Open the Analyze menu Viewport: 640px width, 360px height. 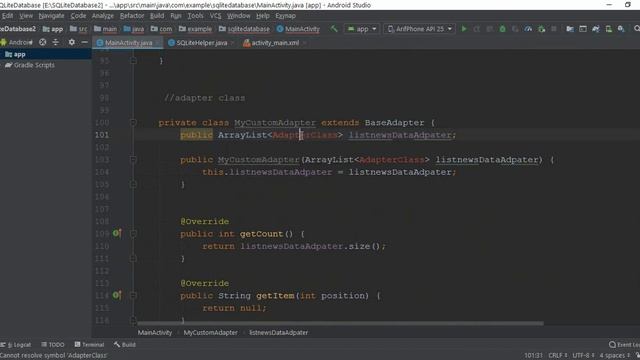click(102, 16)
